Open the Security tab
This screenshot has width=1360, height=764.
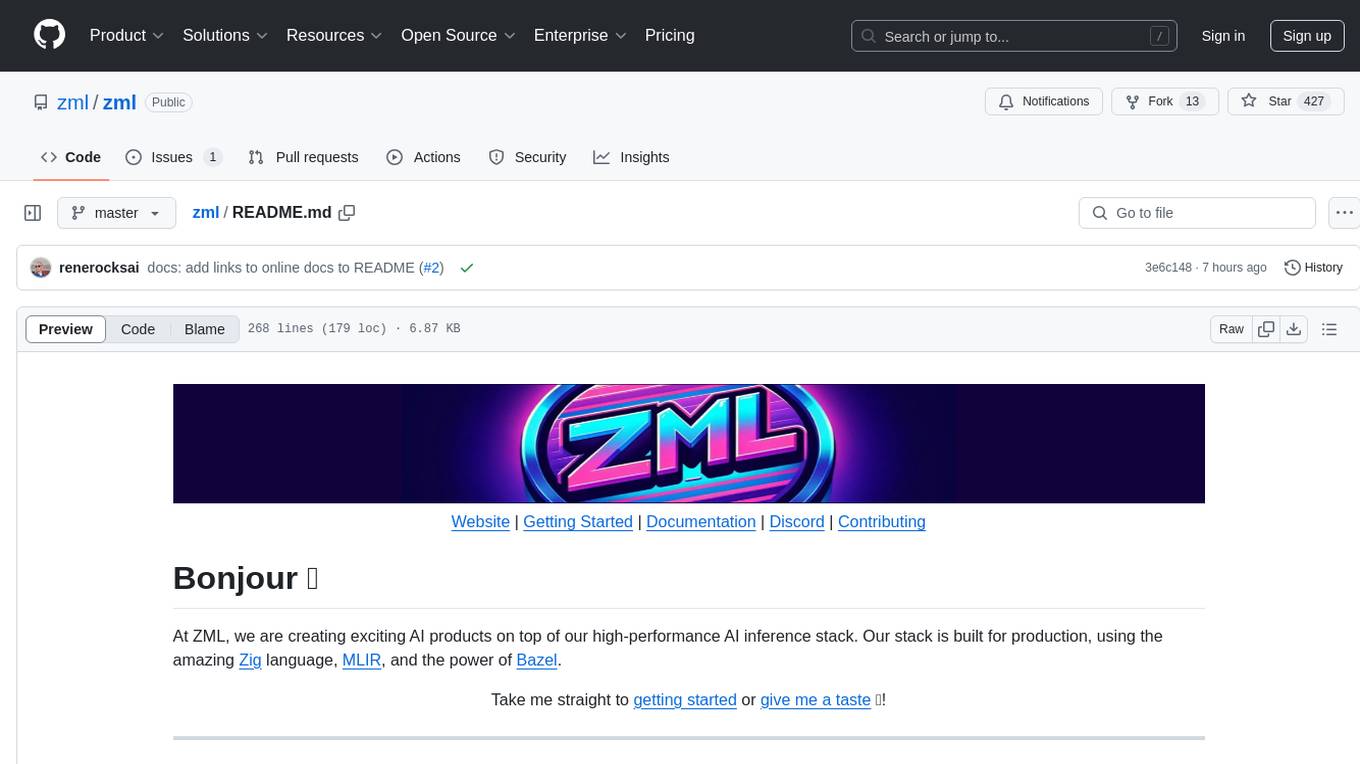pyautogui.click(x=527, y=157)
